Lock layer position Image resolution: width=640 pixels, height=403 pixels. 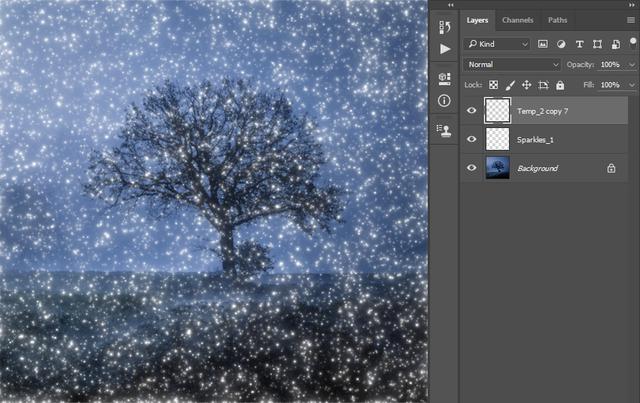pyautogui.click(x=527, y=85)
